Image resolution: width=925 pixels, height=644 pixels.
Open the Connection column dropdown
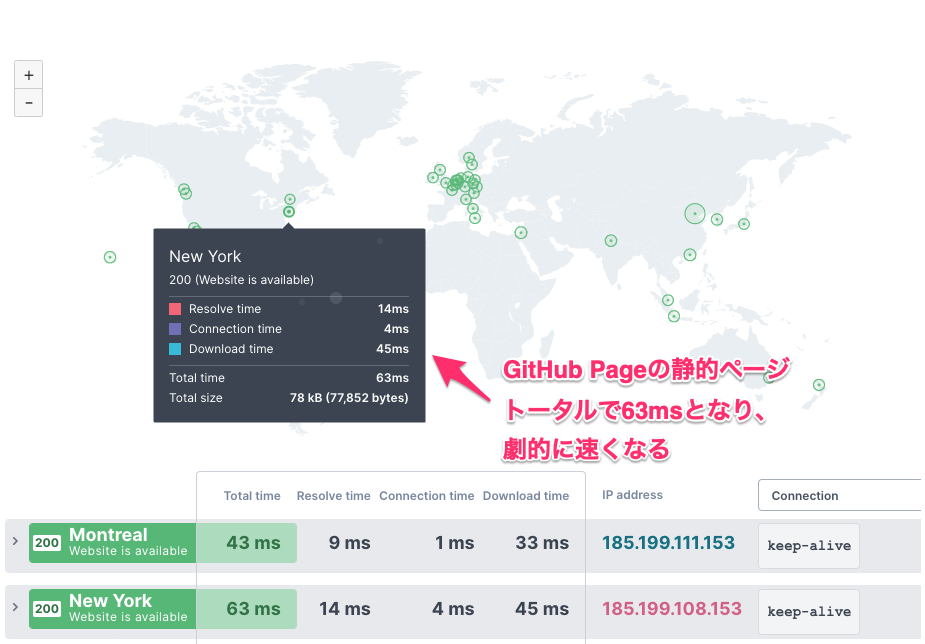[x=840, y=495]
